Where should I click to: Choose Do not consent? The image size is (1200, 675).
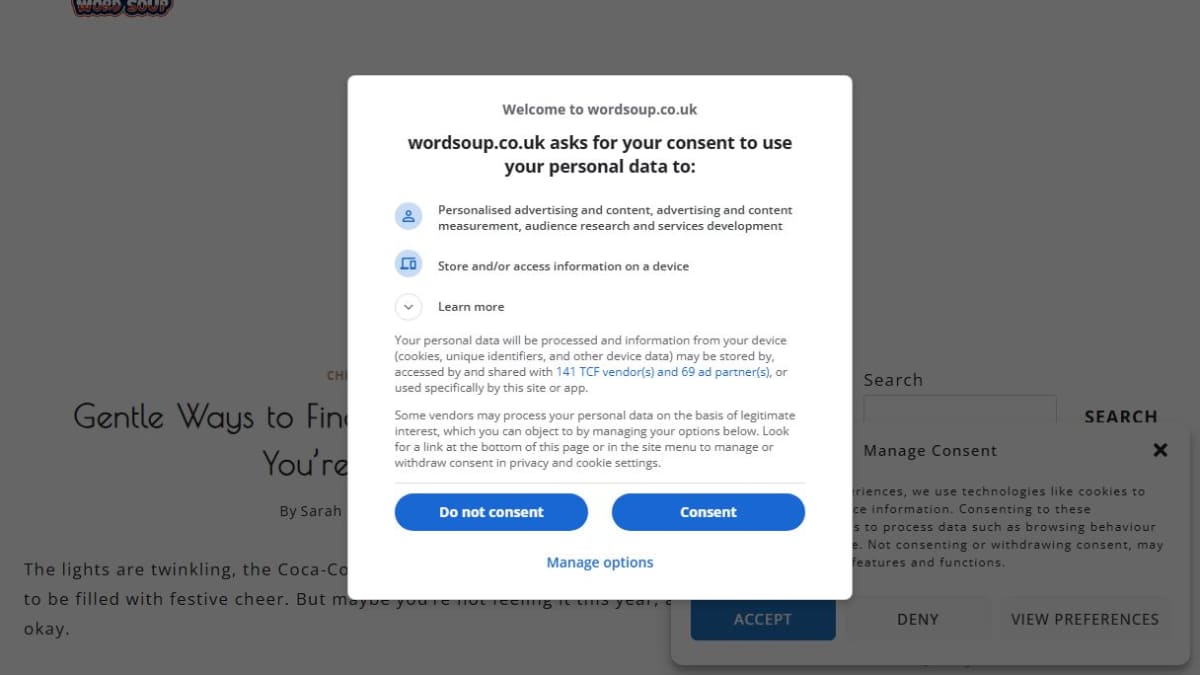[491, 512]
